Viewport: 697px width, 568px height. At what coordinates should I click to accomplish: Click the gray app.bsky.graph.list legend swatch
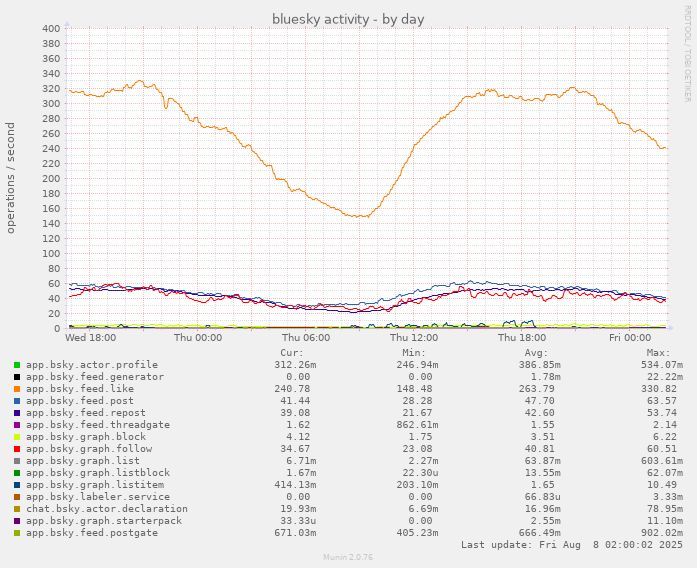(17, 461)
